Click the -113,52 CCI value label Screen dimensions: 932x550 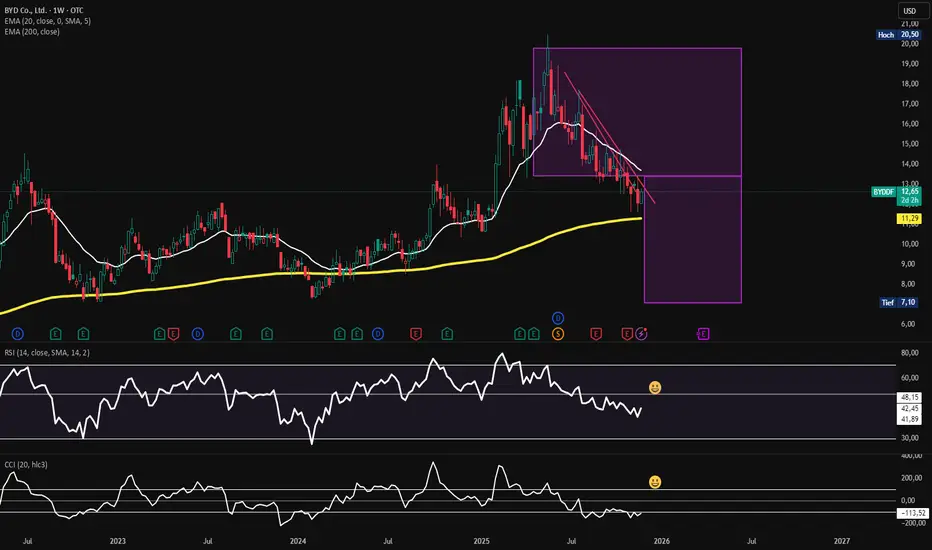coord(912,513)
